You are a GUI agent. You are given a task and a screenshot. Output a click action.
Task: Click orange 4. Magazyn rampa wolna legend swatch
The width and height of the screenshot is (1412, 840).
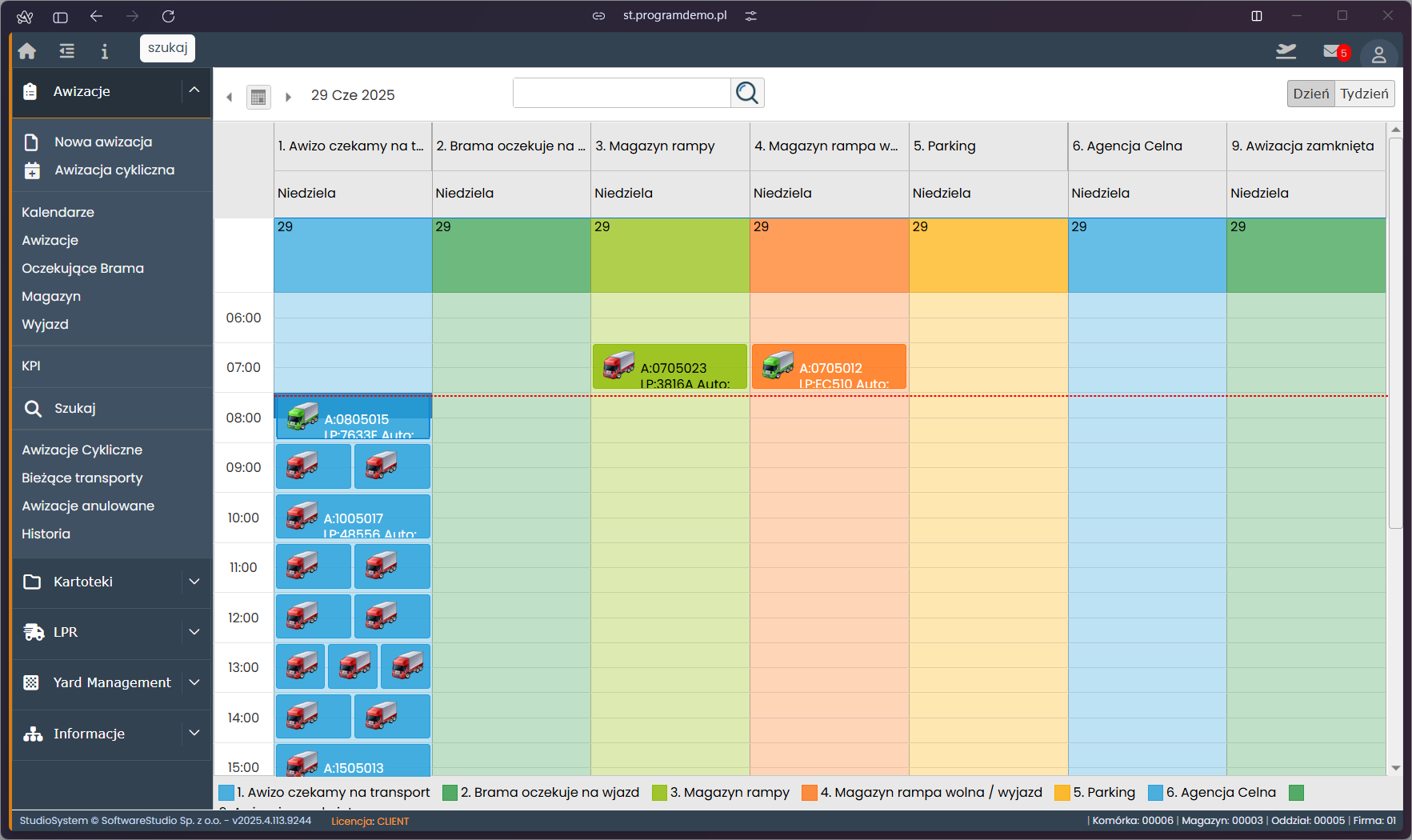click(809, 792)
